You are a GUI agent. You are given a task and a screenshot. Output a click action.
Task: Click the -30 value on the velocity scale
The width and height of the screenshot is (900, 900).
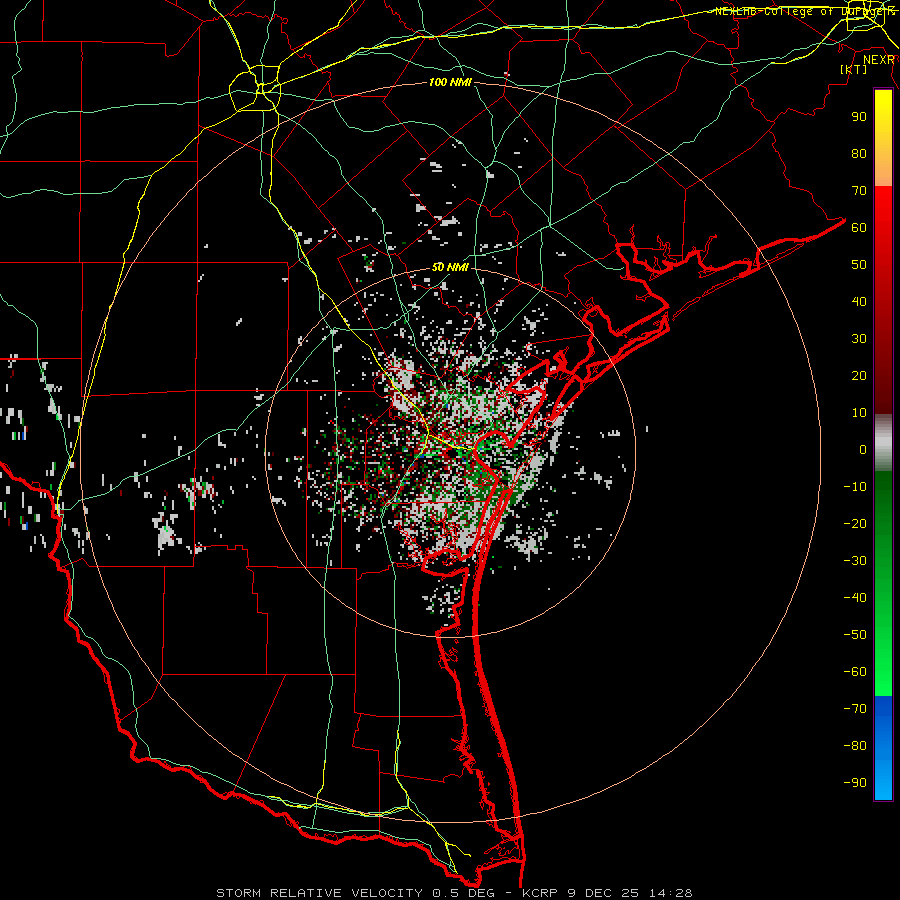point(855,561)
